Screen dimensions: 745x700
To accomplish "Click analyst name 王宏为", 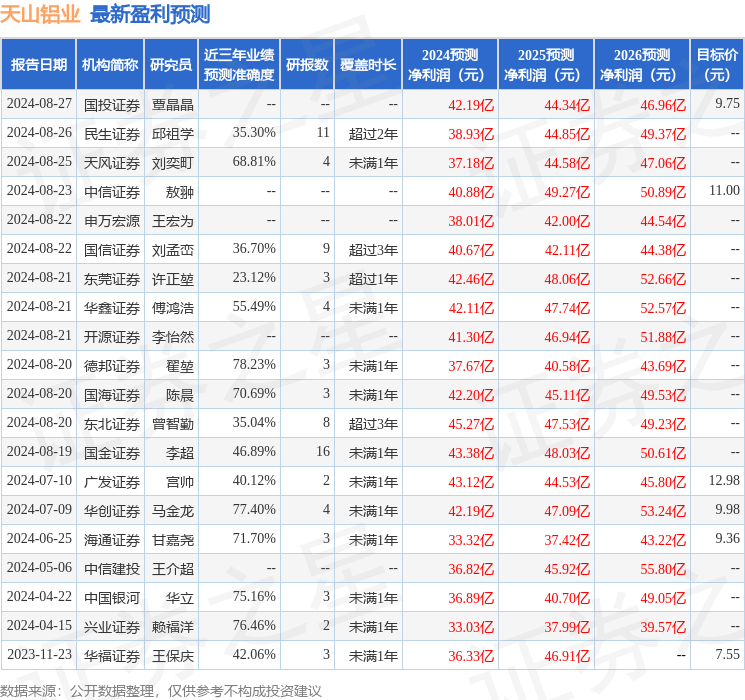I will click(172, 221).
